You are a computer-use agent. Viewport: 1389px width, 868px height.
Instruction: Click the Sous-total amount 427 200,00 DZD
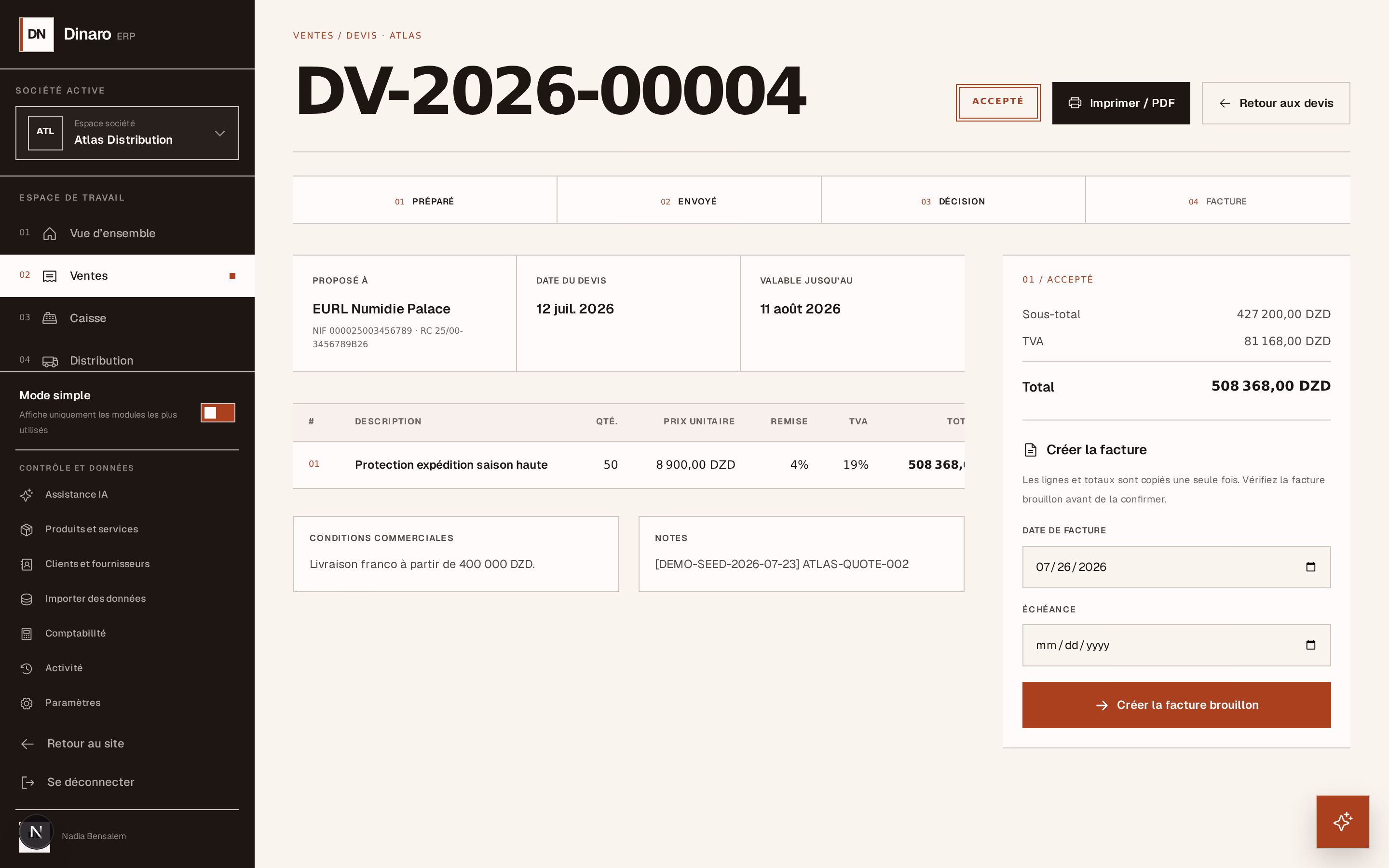pyautogui.click(x=1283, y=314)
